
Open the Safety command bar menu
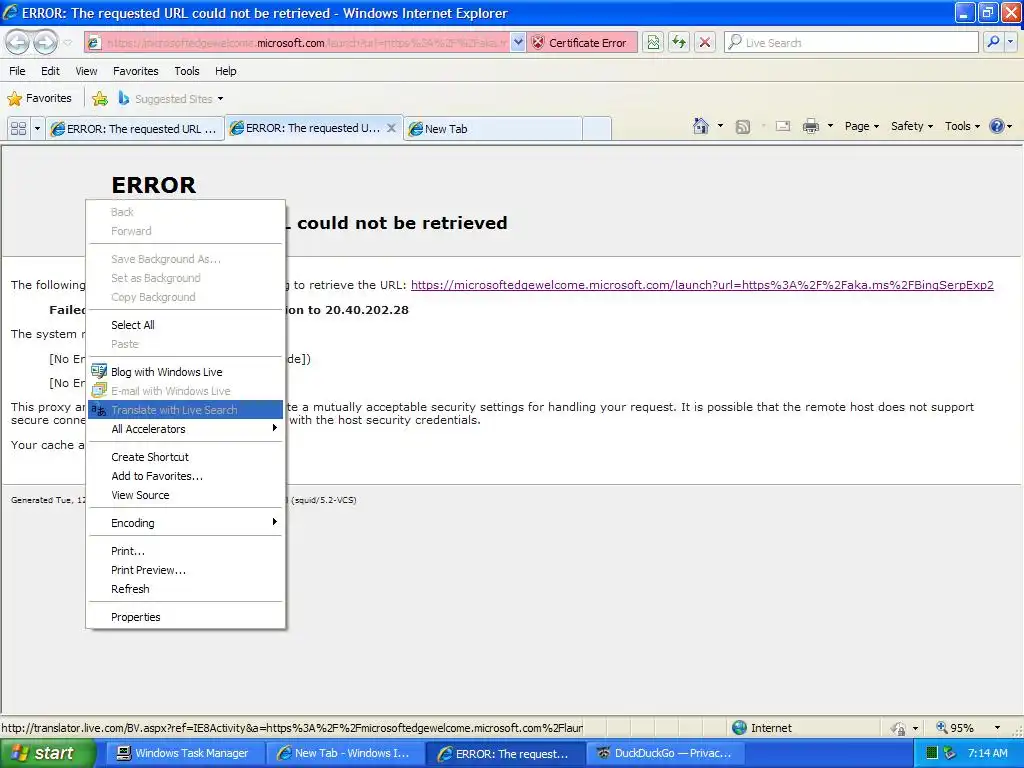912,126
